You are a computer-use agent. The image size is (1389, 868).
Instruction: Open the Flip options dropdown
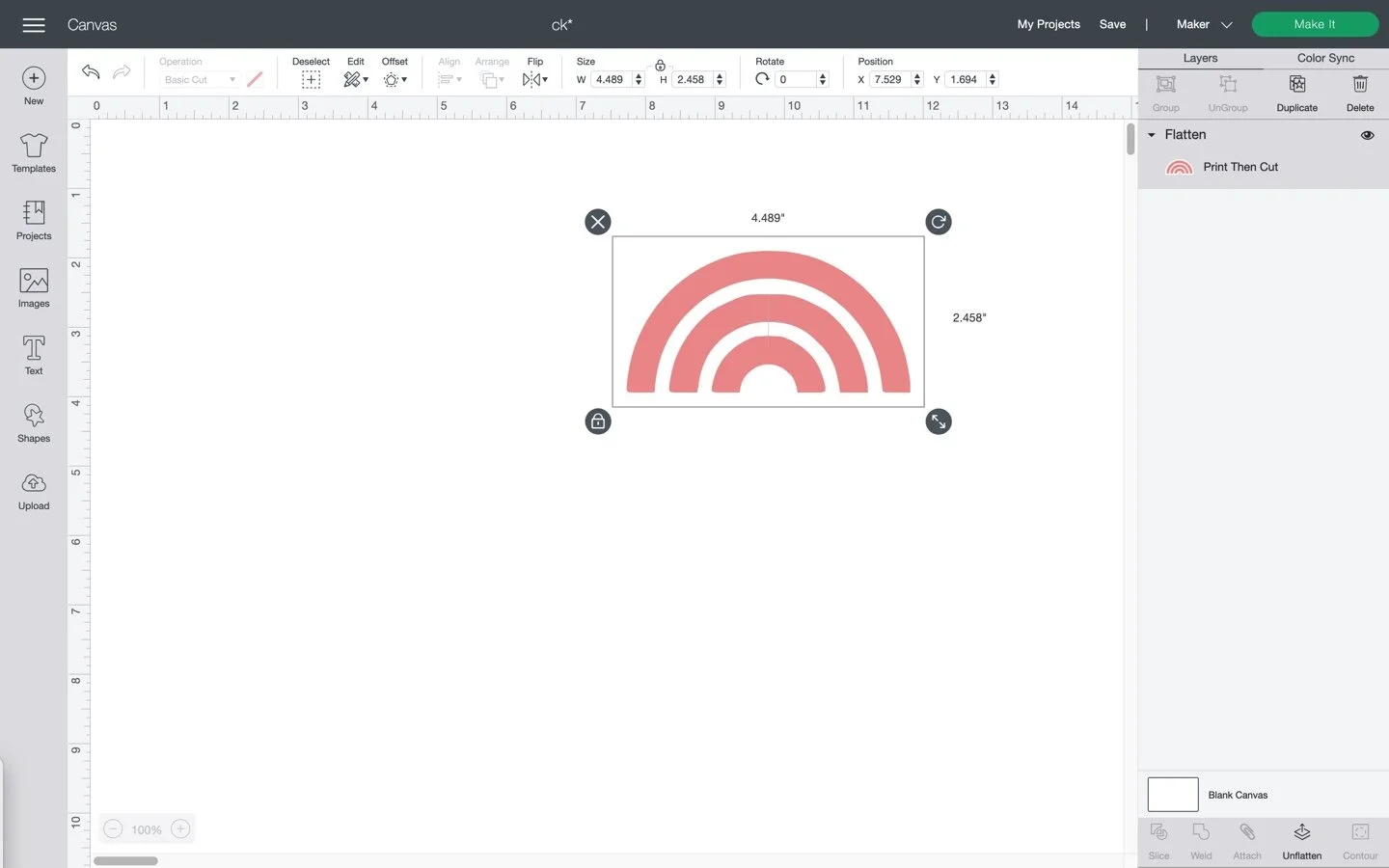pos(545,79)
